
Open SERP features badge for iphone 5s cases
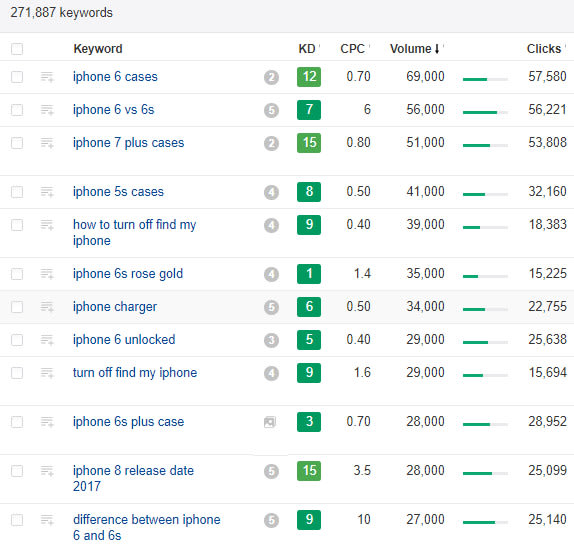[x=271, y=192]
